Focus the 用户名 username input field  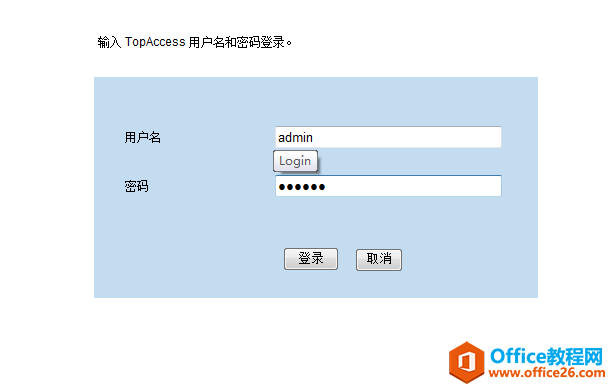pos(388,137)
